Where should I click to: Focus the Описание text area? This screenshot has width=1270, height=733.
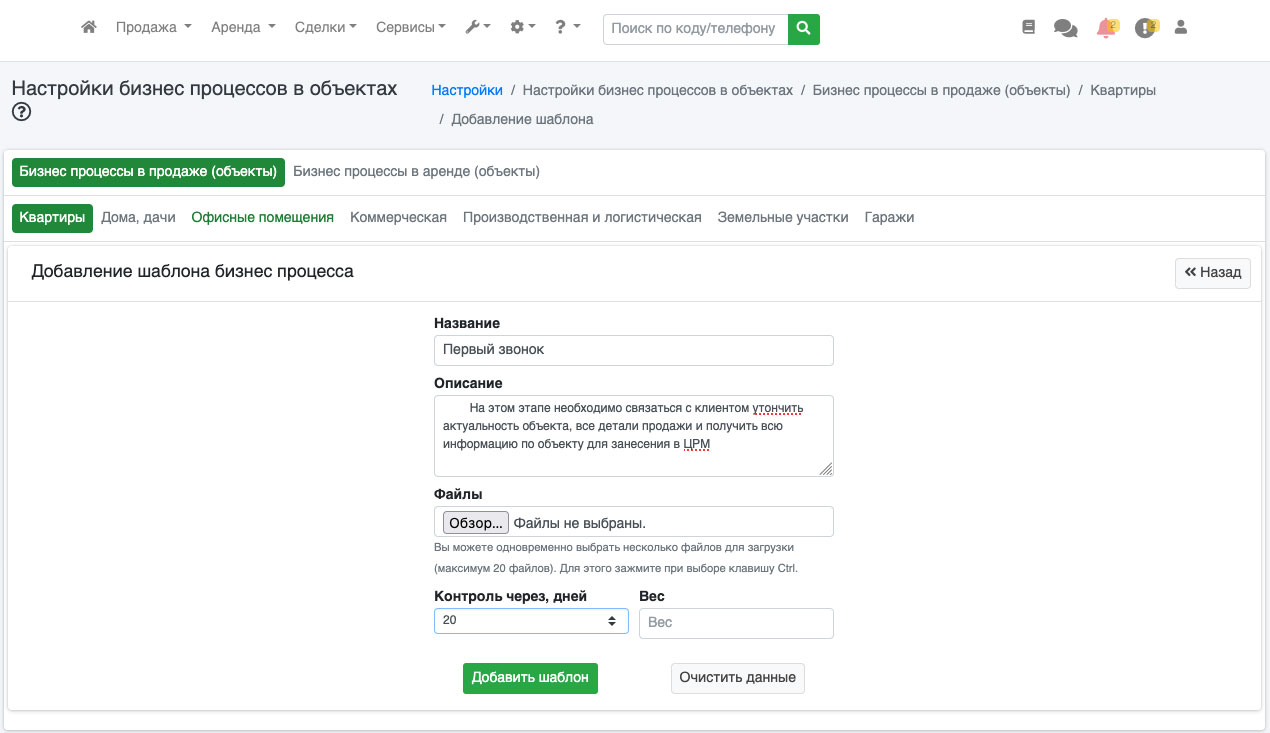tap(633, 436)
